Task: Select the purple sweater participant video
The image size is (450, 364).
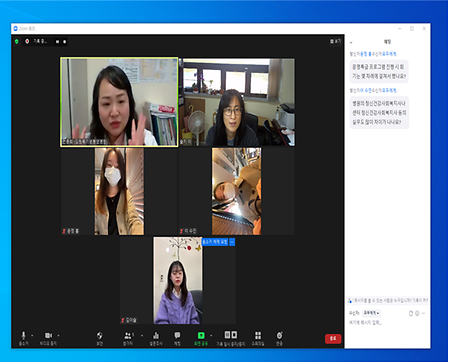Action: (x=178, y=280)
